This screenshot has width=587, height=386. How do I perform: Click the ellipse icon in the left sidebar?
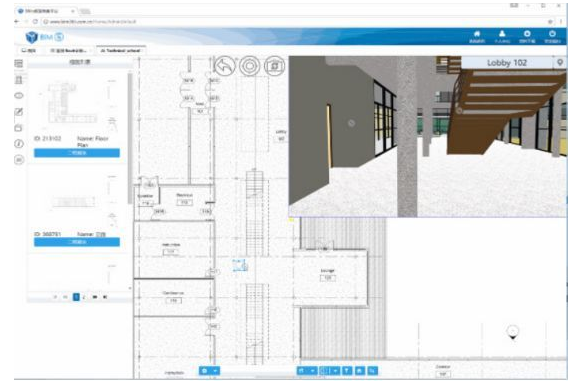click(x=19, y=96)
